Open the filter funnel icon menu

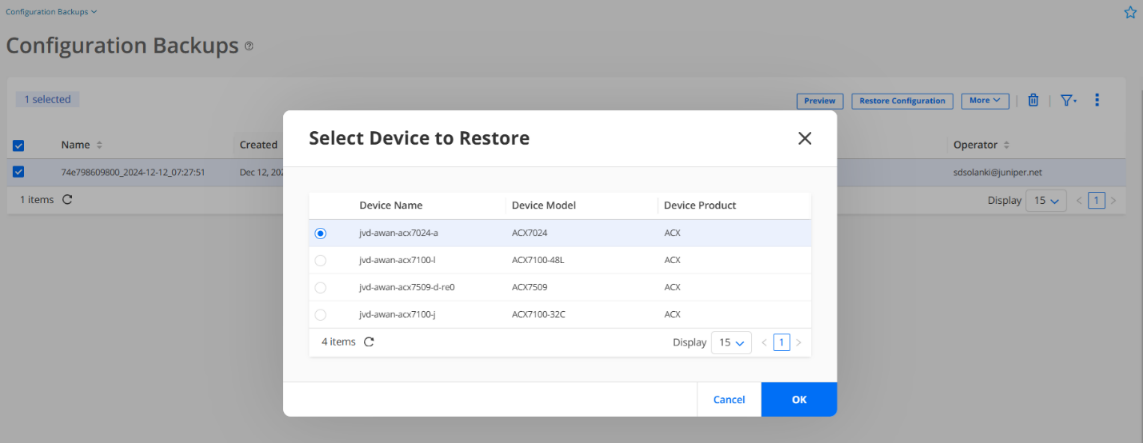pyautogui.click(x=1068, y=100)
